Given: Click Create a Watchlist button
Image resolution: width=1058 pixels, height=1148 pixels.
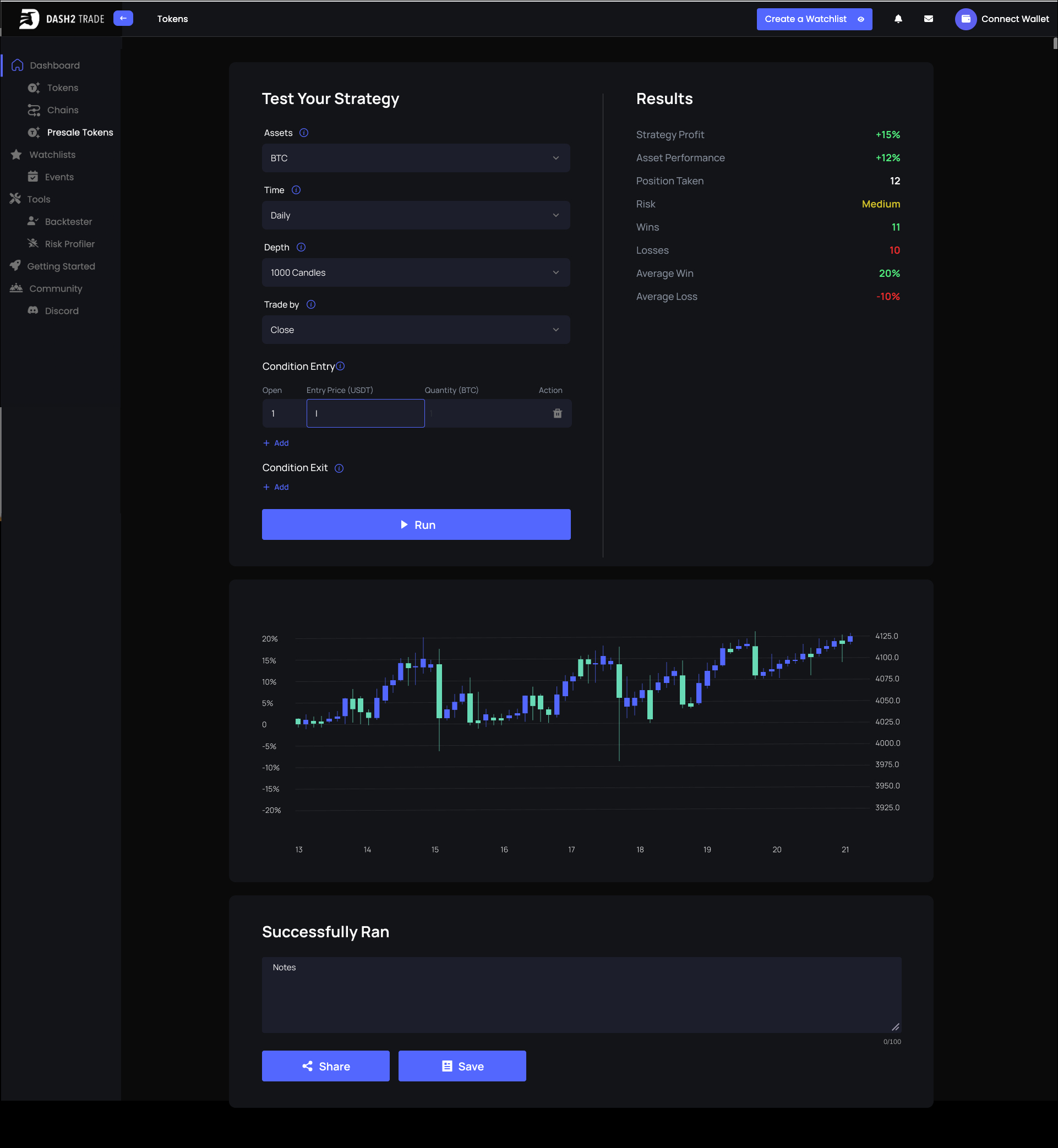Looking at the screenshot, I should coord(814,19).
